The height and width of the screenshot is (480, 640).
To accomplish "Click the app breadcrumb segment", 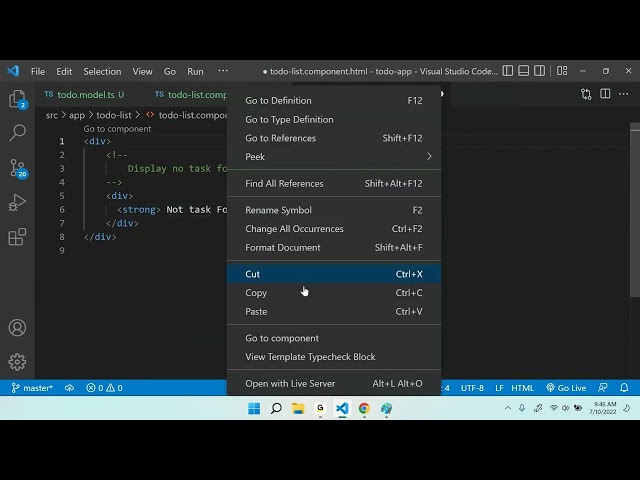I will pyautogui.click(x=77, y=116).
